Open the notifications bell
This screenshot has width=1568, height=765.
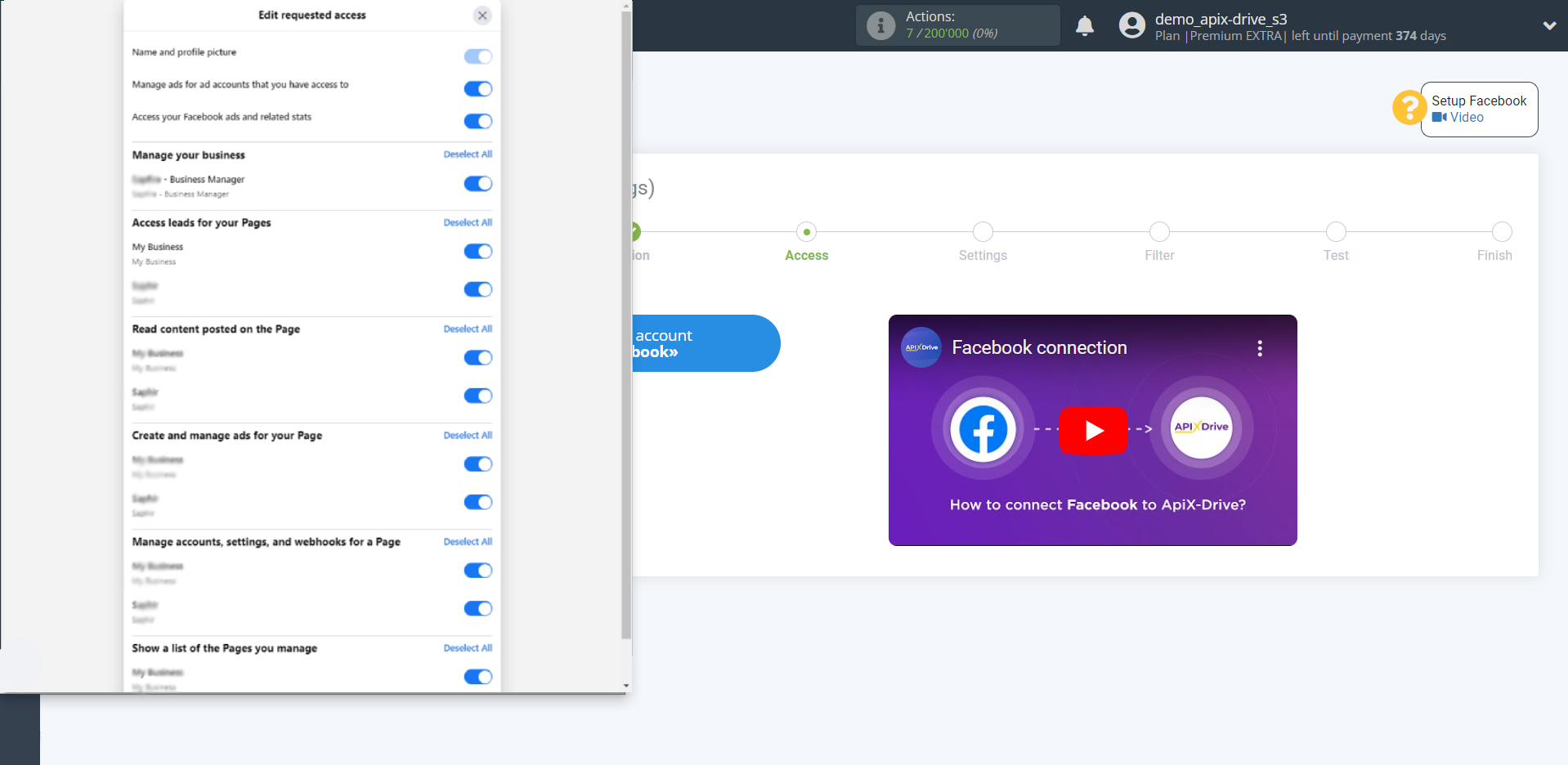click(1085, 26)
